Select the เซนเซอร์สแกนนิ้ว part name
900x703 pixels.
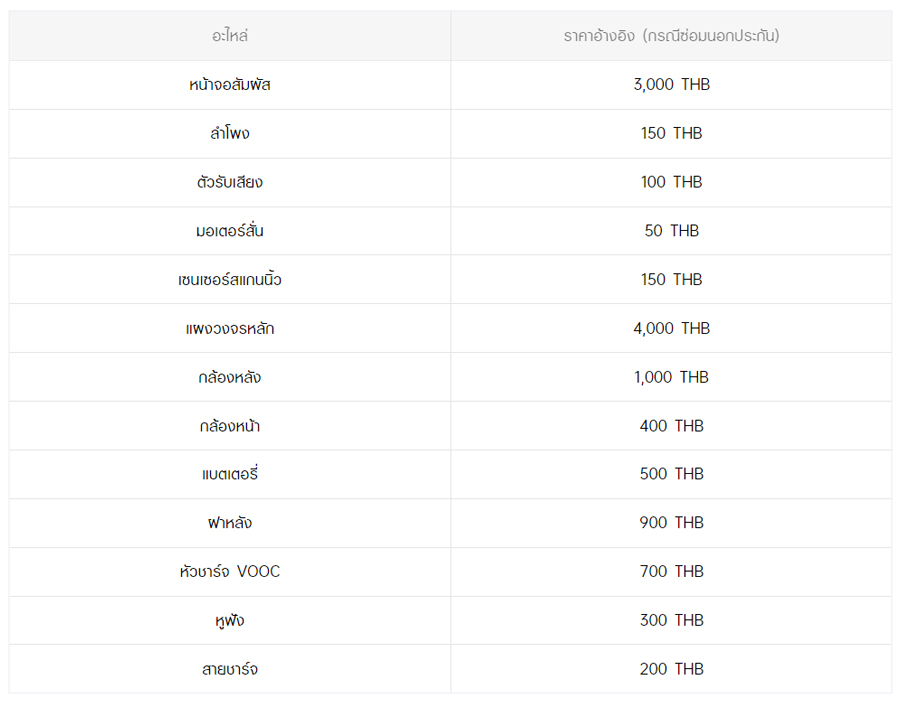pos(230,280)
